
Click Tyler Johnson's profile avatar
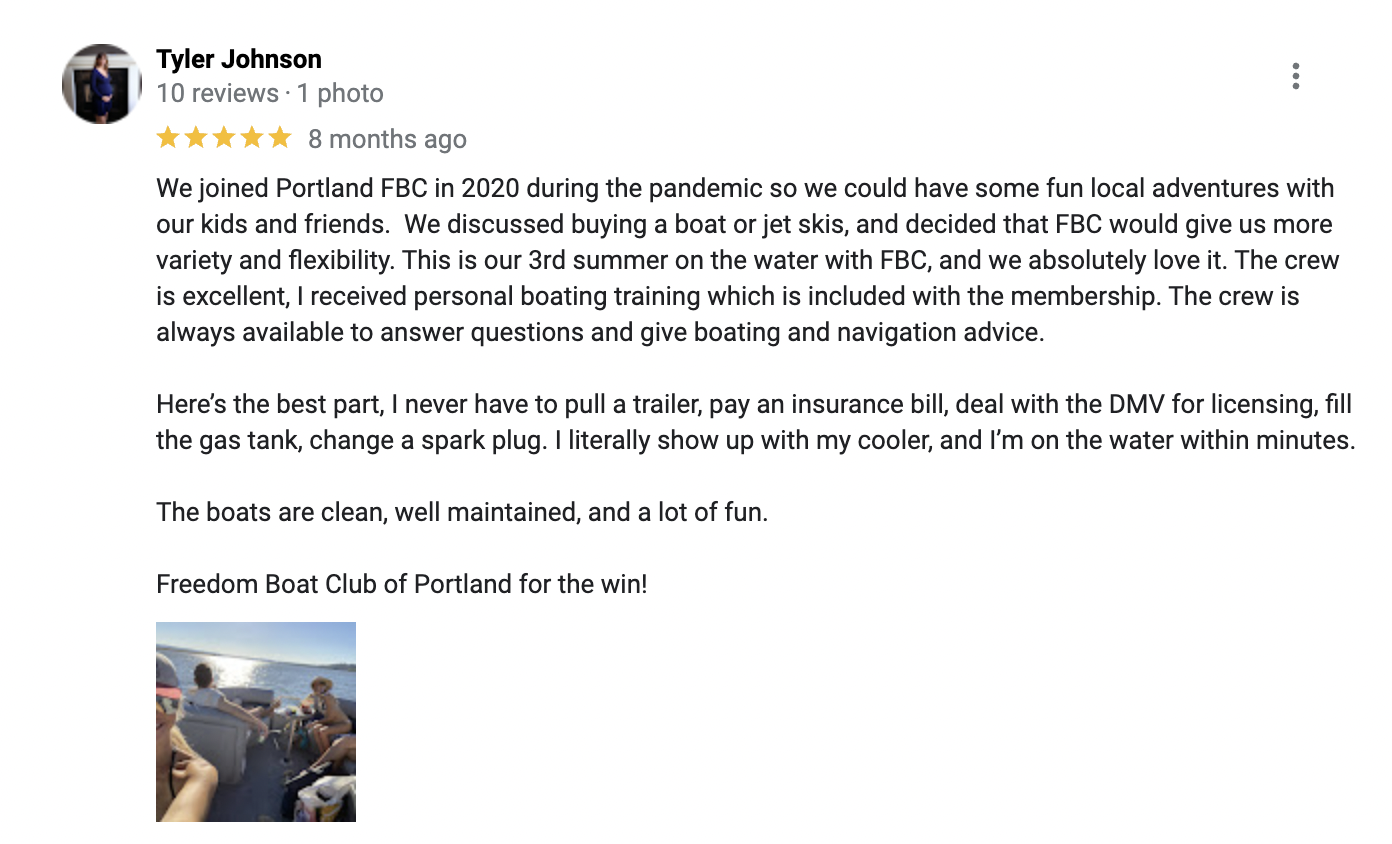click(x=102, y=84)
